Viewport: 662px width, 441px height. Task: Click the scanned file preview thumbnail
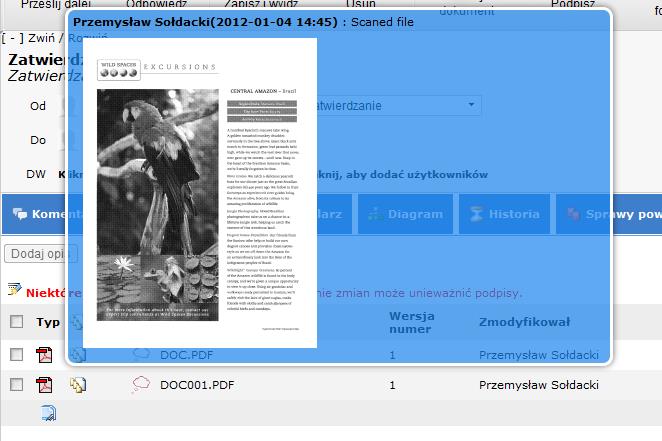point(200,193)
